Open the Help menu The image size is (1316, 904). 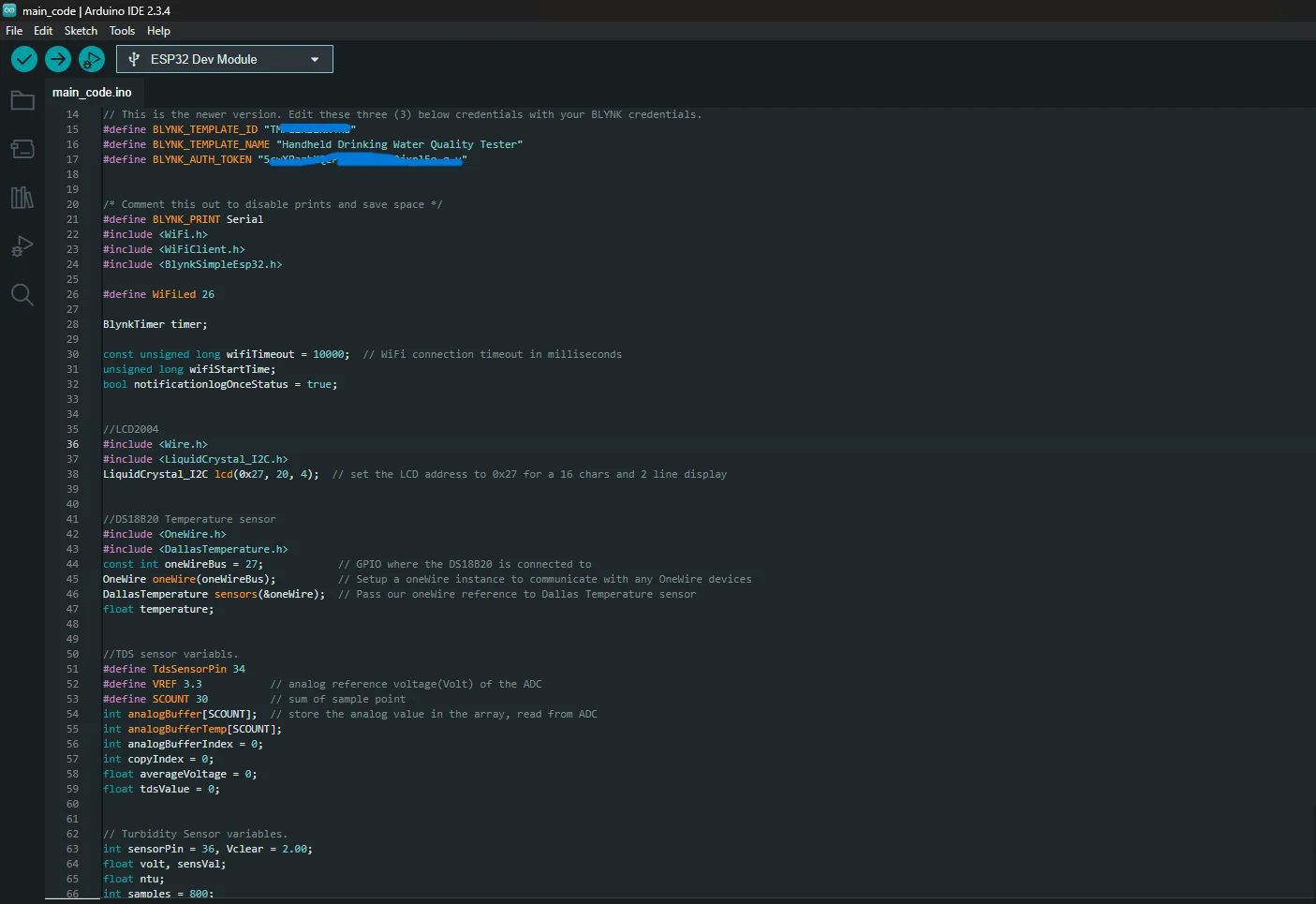click(x=158, y=31)
